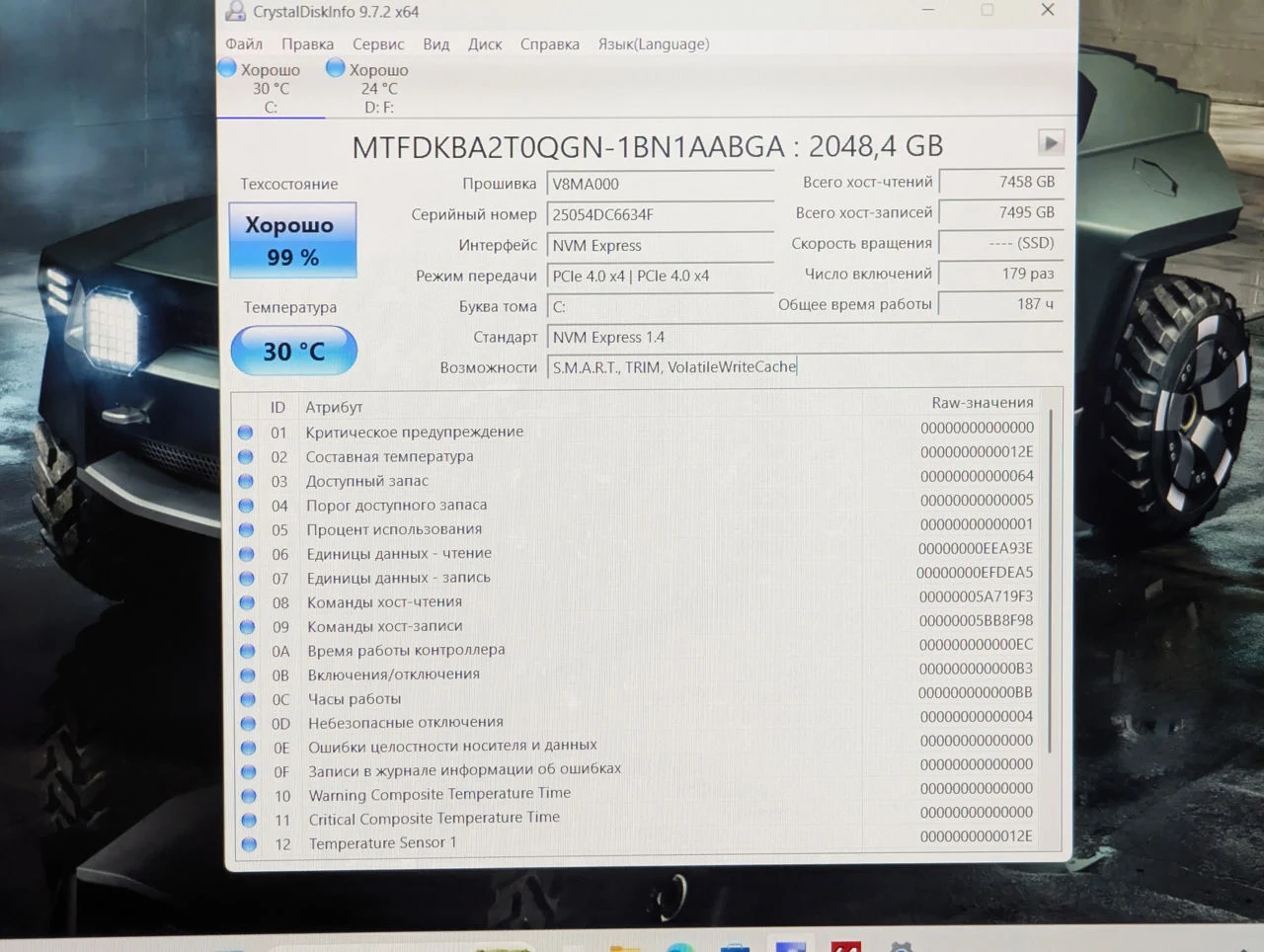Click the Интерфейс field NVM Express

coord(660,245)
